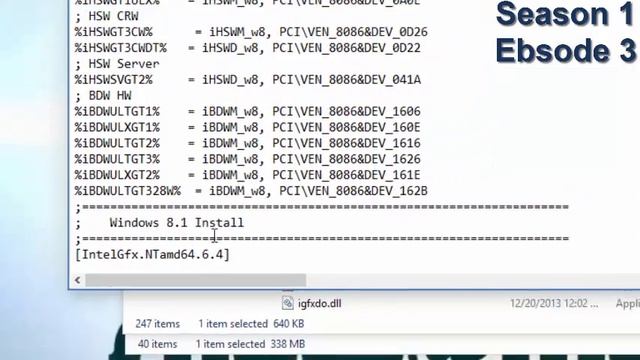Click the Notepad horizontal scrollbar thumb
The image size is (640, 360).
click(196, 280)
